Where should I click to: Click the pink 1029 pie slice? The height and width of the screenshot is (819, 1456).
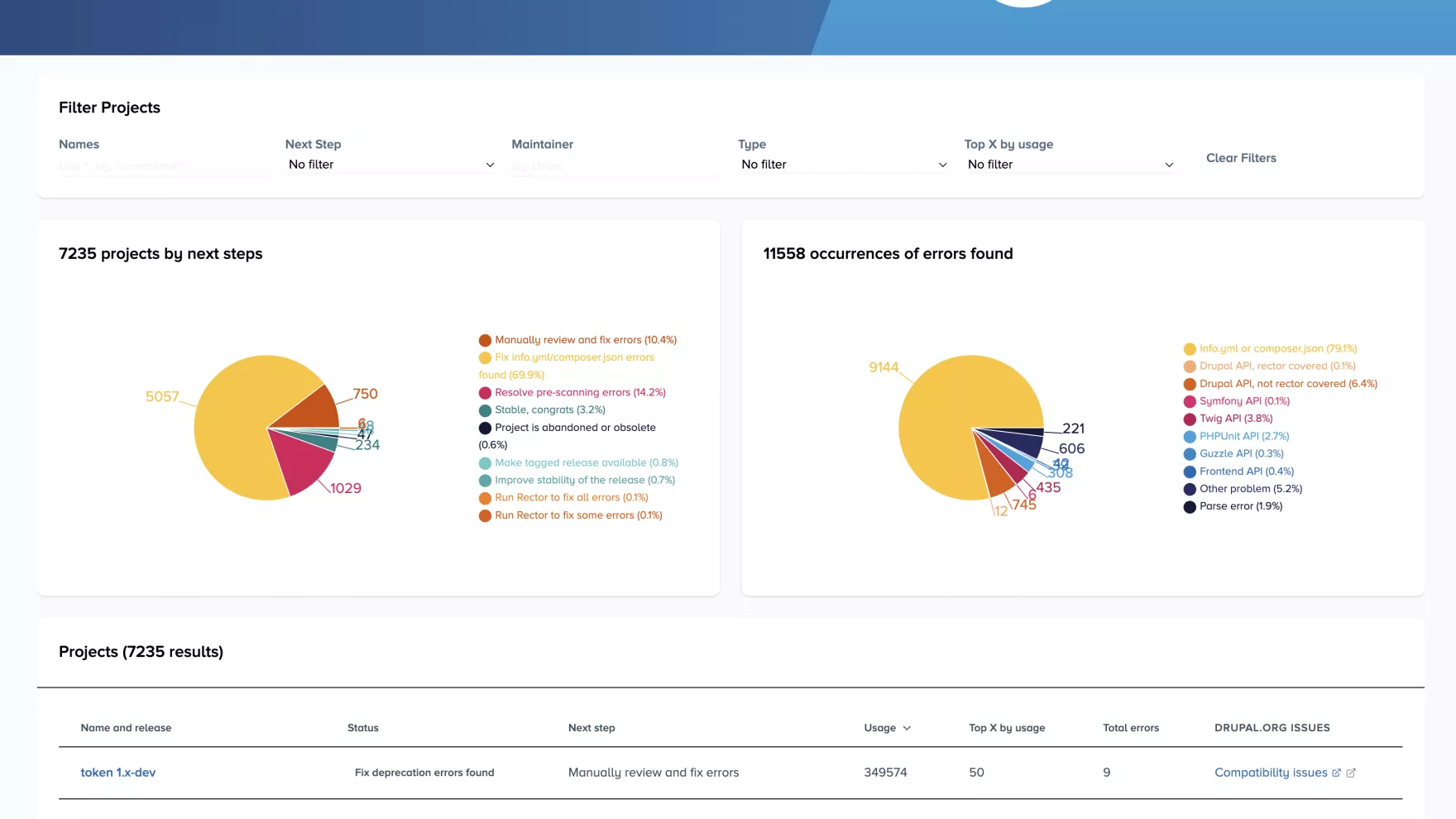(x=302, y=462)
